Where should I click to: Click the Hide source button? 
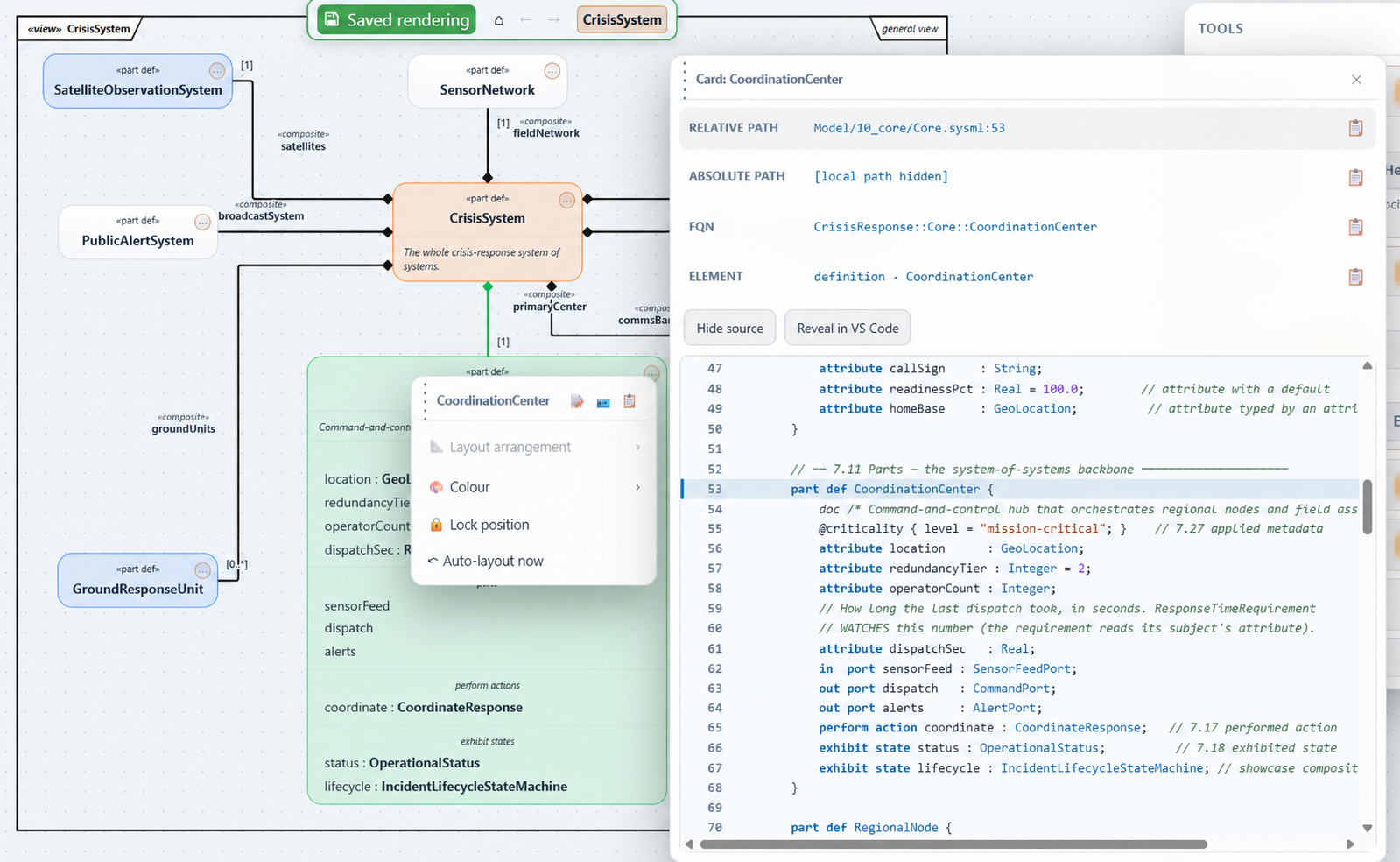(729, 328)
